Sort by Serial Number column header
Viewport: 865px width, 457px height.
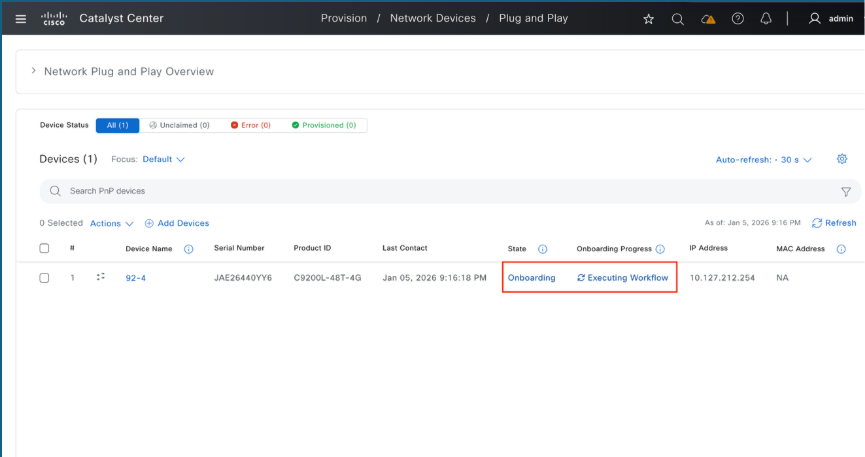pos(239,248)
